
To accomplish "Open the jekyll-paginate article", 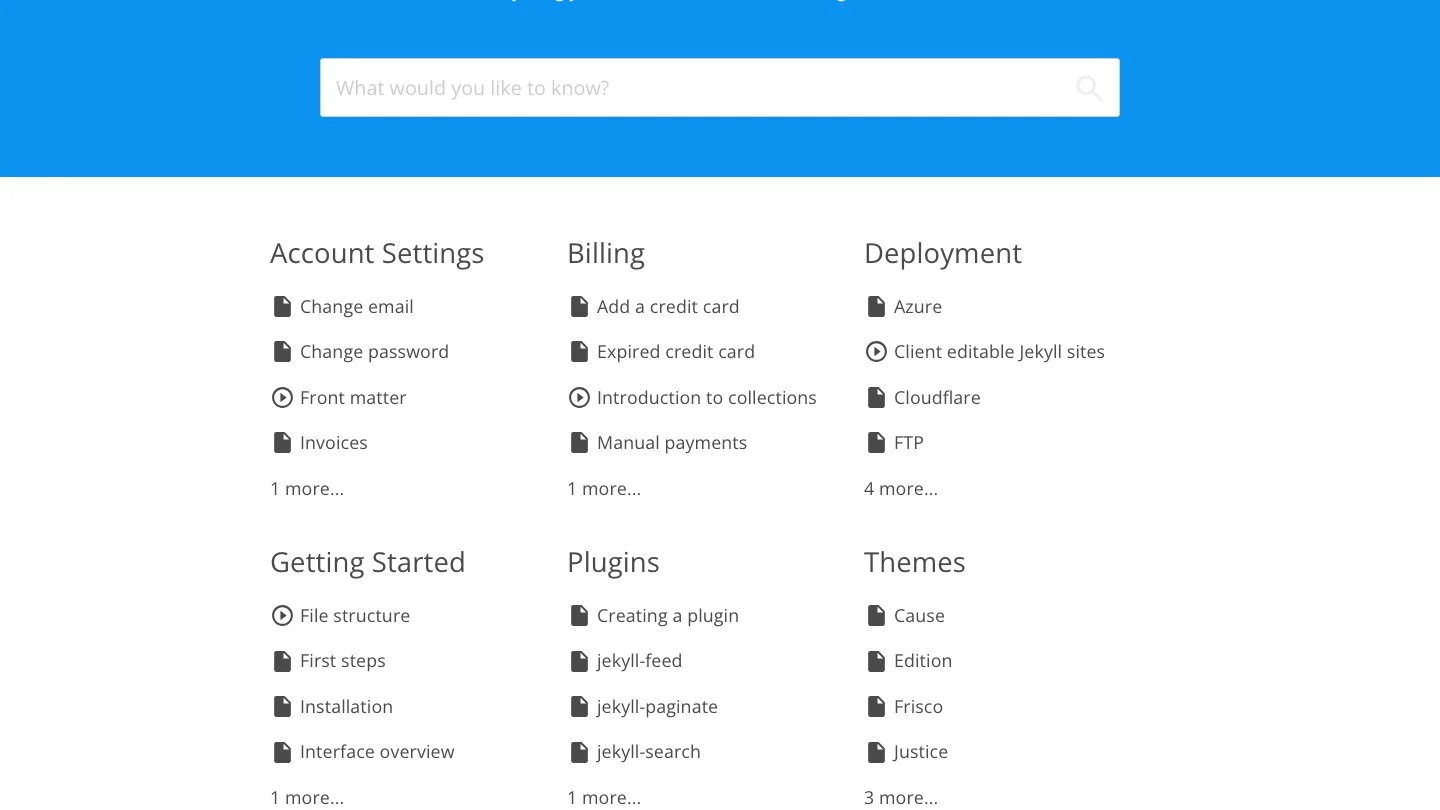I will 657,707.
